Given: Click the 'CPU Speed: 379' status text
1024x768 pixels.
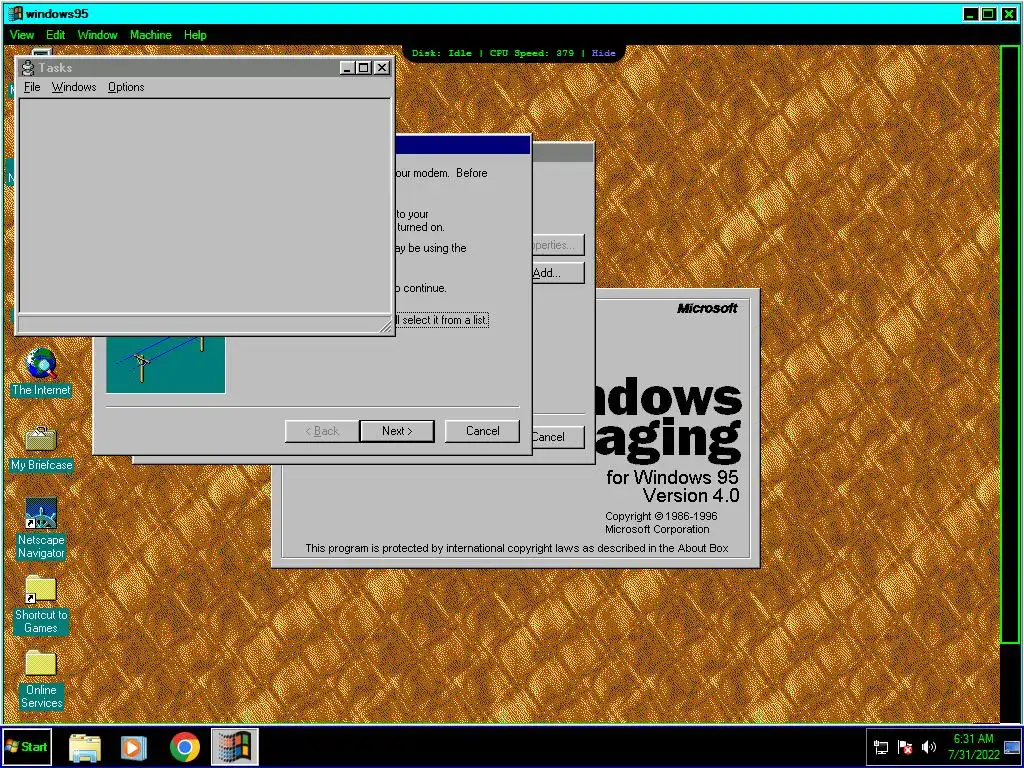Looking at the screenshot, I should tap(532, 53).
